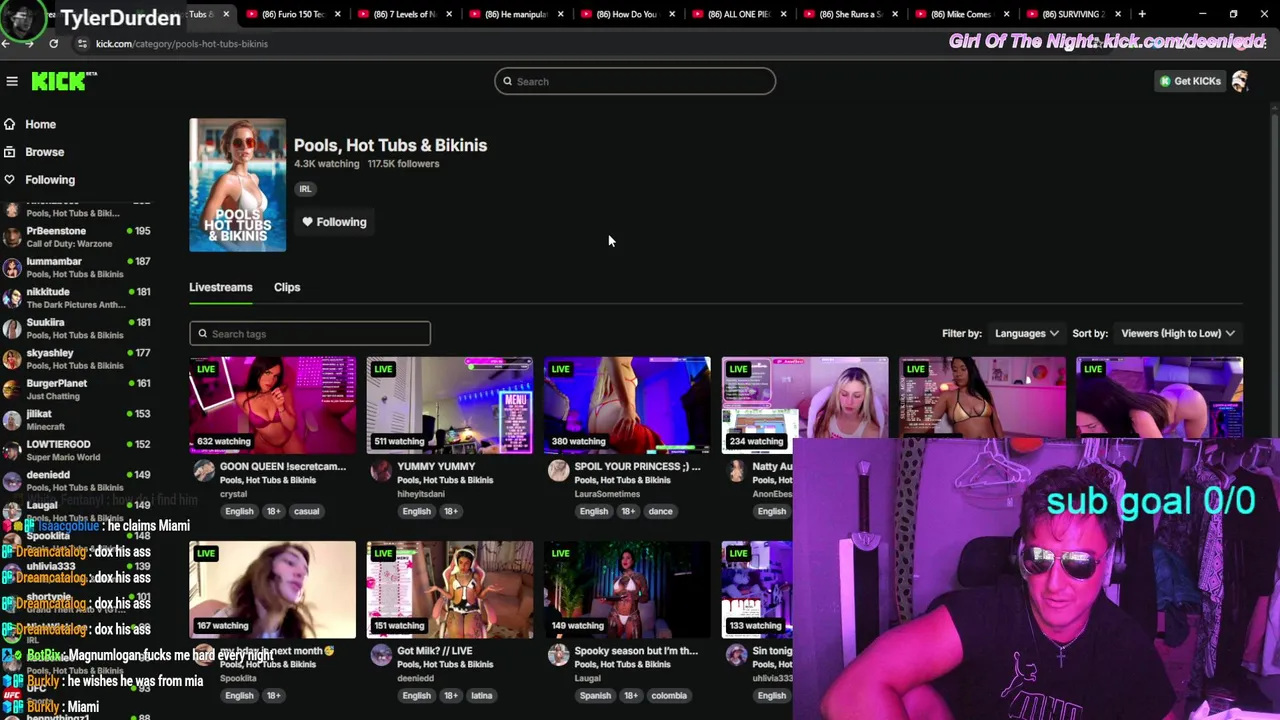The width and height of the screenshot is (1280, 720).
Task: Open Suukiira's avatar in sidebar
Action: click(x=12, y=328)
